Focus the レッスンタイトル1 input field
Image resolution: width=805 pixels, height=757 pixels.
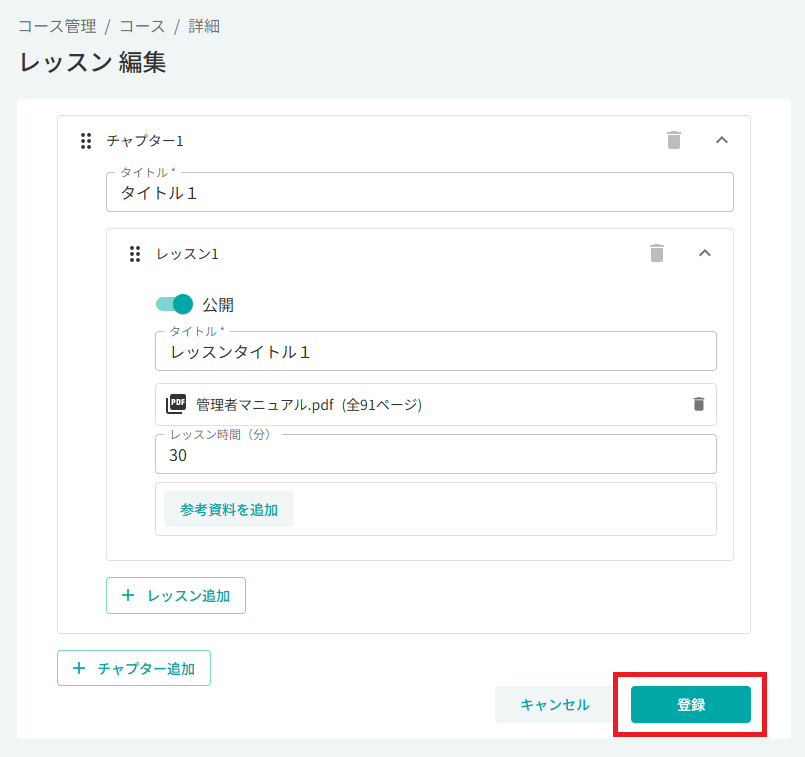tap(435, 352)
